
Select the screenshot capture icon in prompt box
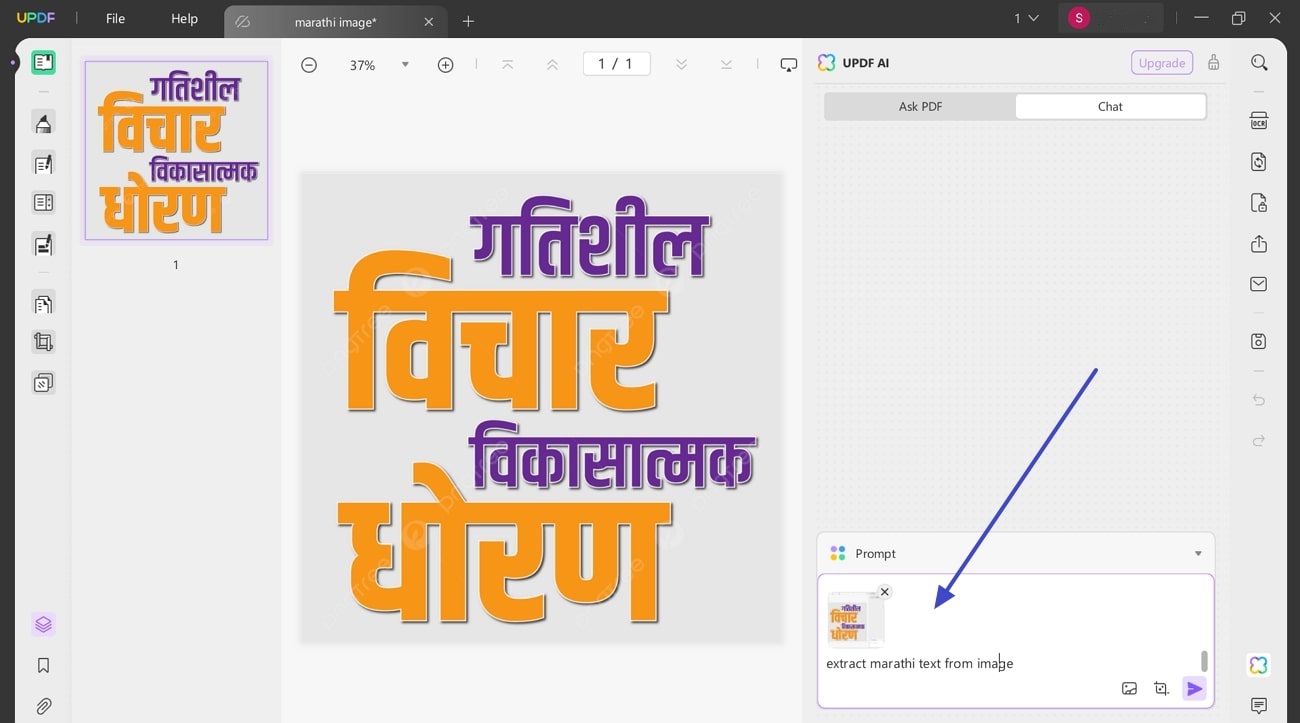pos(1161,688)
